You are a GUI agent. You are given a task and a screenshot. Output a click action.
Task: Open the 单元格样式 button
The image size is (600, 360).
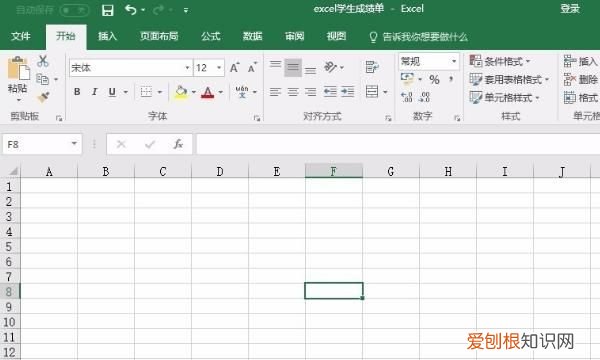click(505, 98)
